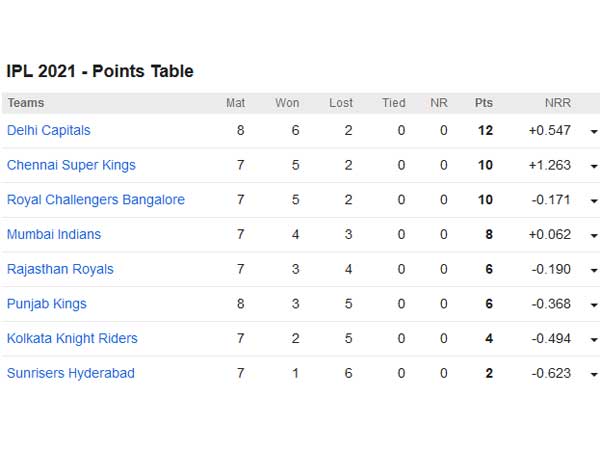The image size is (600, 450).
Task: Click the Won column header
Action: (x=287, y=103)
